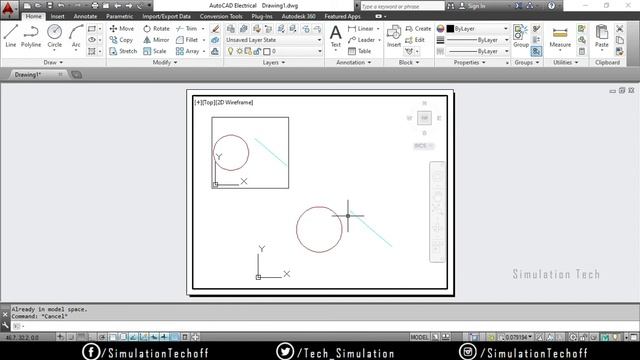Expand the Block panel
This screenshot has height=360, width=640.
click(x=409, y=62)
